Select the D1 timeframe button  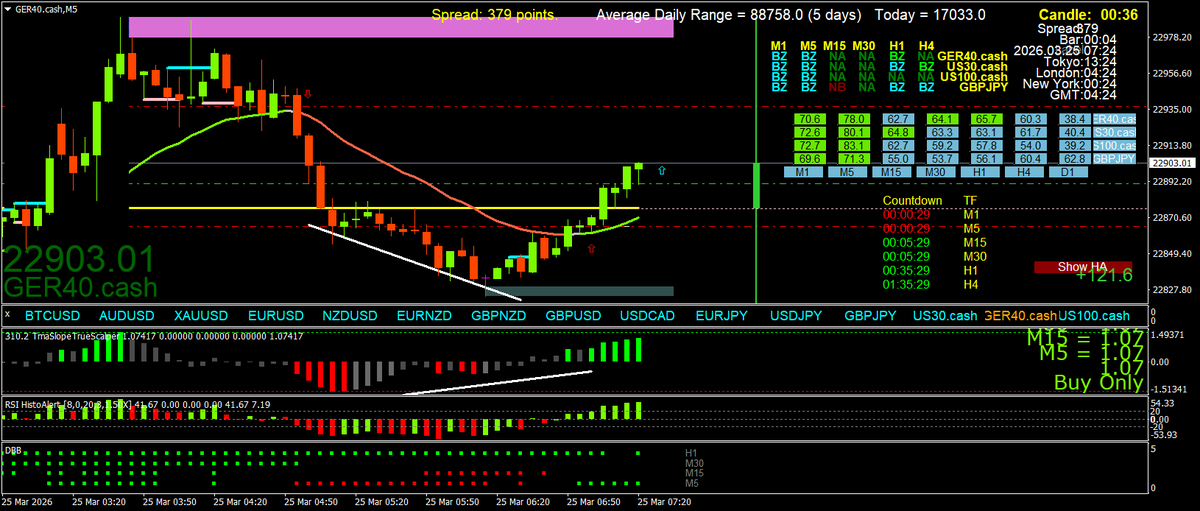click(1067, 173)
